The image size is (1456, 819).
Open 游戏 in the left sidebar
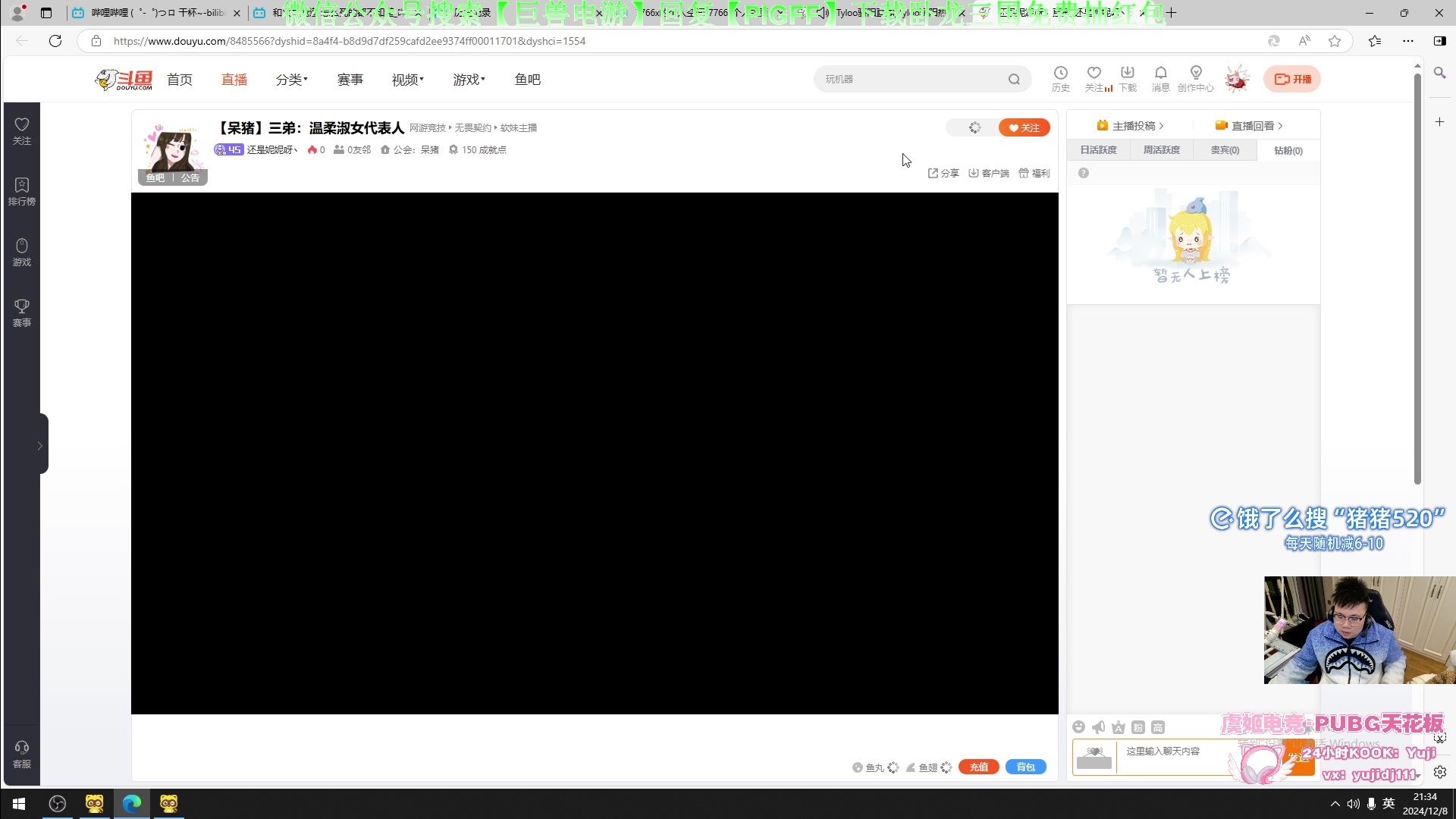[x=22, y=253]
